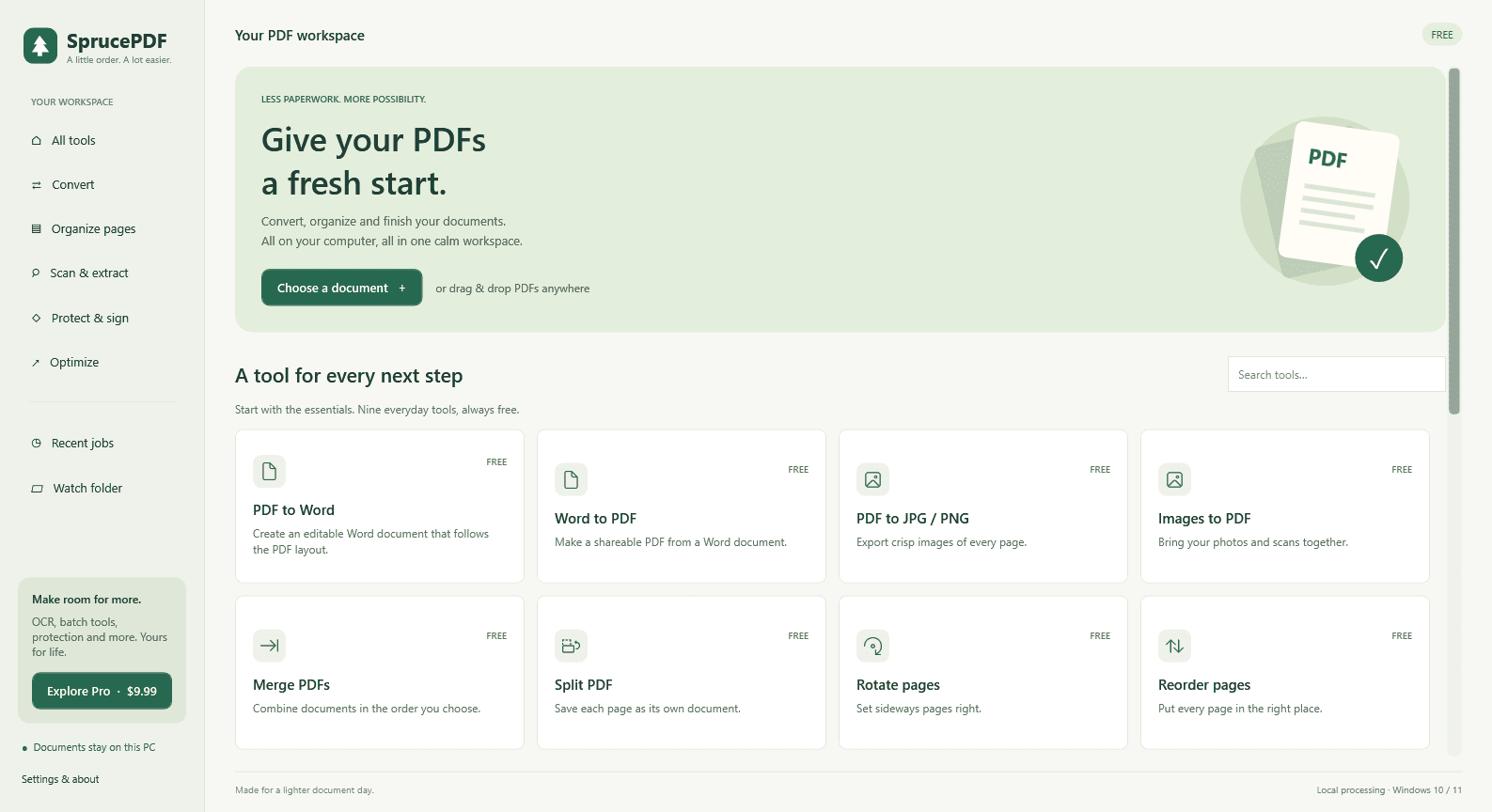Click the FREE plan badge at top right
Viewport: 1492px width, 812px height.
coord(1442,35)
